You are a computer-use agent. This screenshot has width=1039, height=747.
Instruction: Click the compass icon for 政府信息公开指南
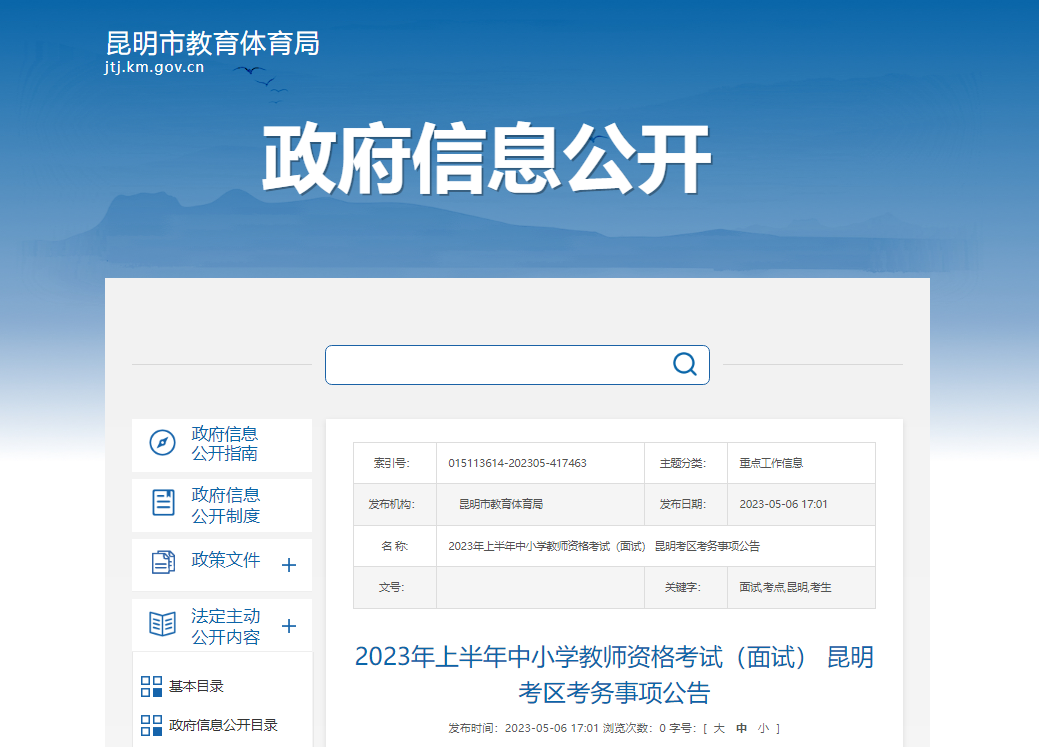pos(162,443)
